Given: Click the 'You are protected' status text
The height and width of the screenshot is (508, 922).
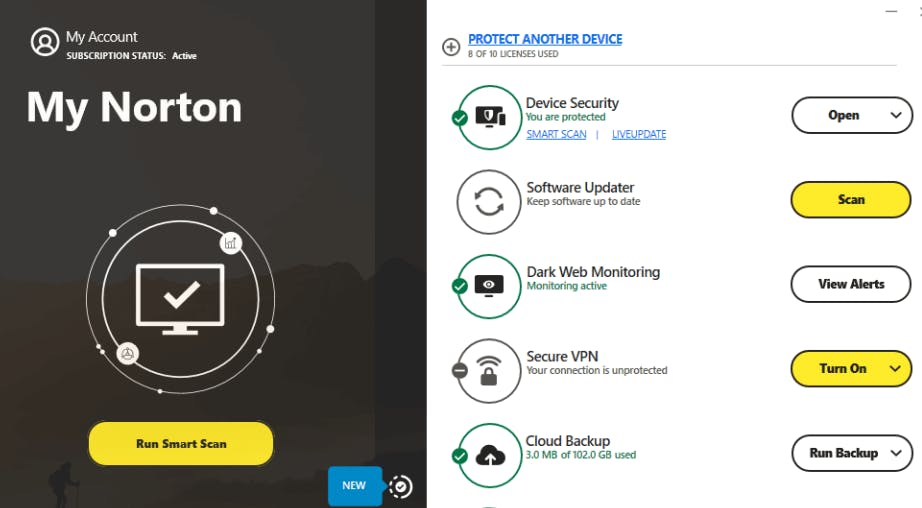Looking at the screenshot, I should tap(566, 117).
